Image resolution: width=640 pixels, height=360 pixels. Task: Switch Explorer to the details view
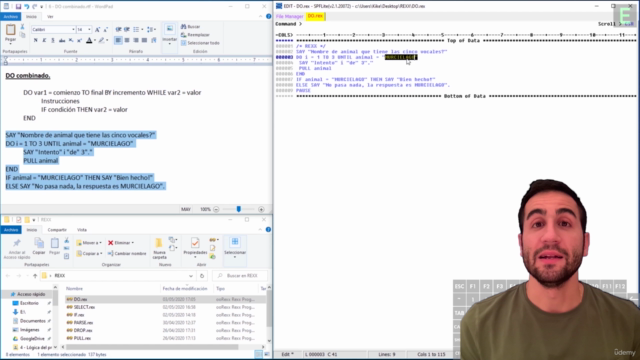pos(258,354)
